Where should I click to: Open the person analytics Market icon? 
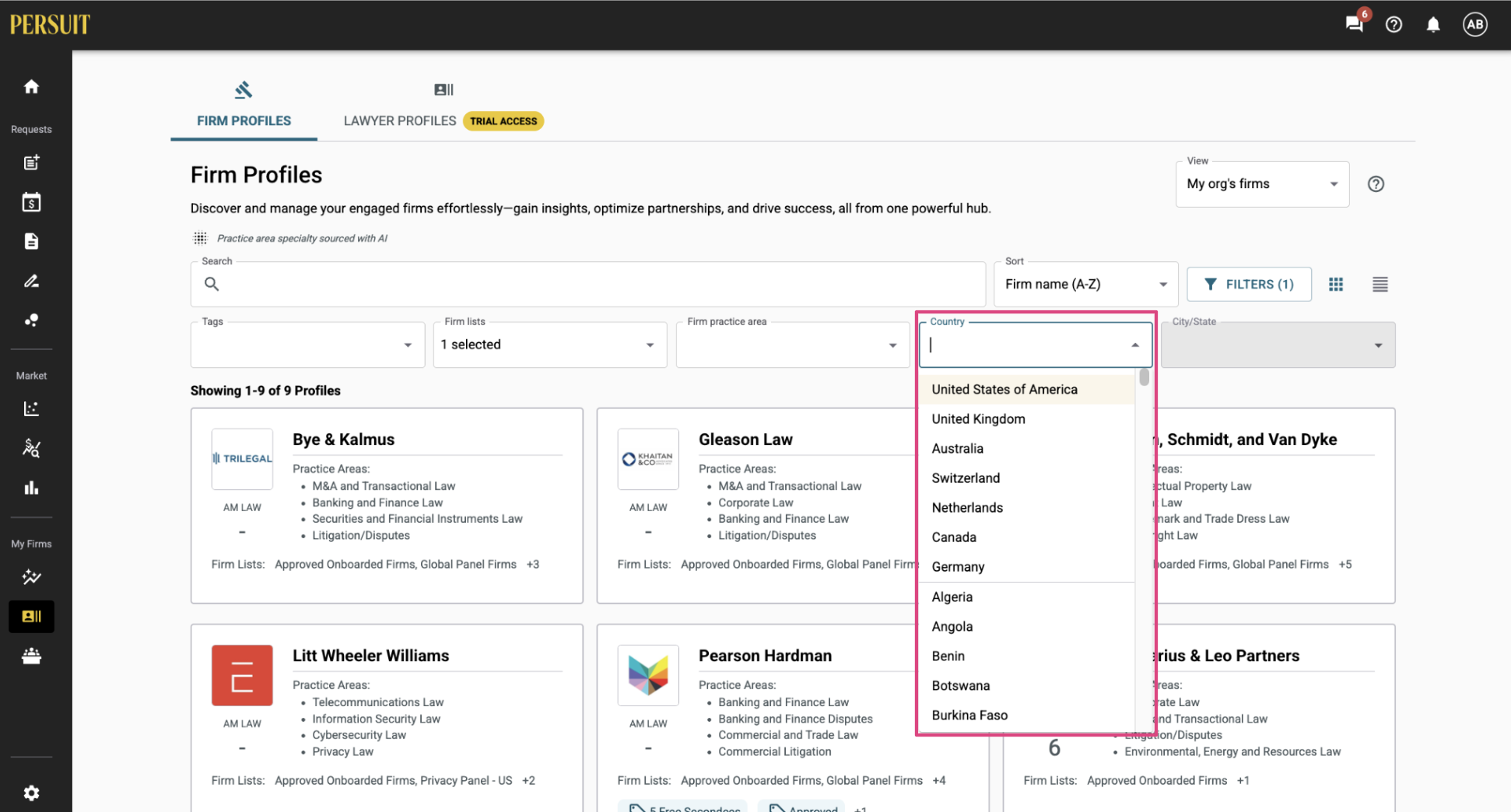pyautogui.click(x=31, y=448)
